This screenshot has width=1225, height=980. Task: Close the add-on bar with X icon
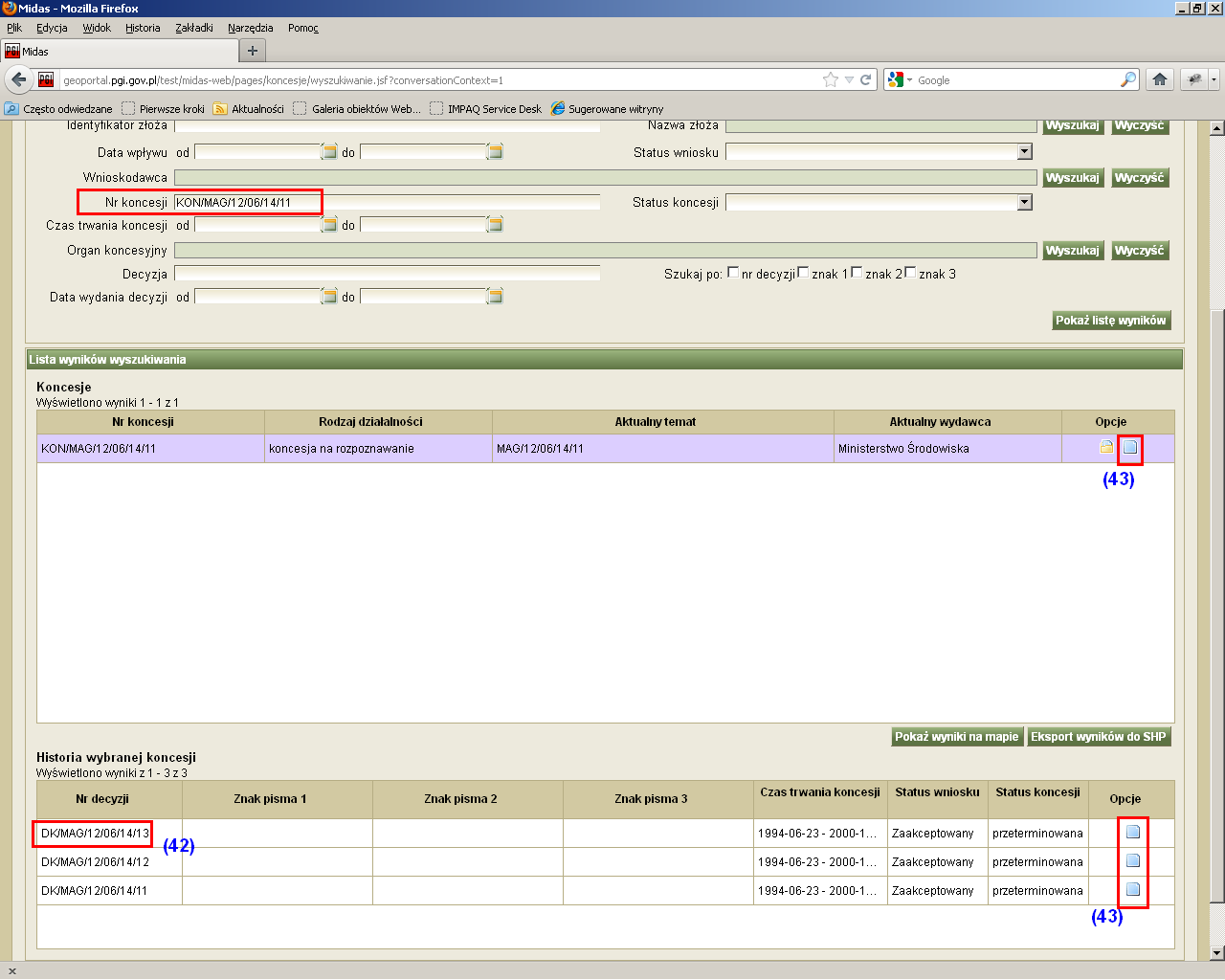[11, 970]
